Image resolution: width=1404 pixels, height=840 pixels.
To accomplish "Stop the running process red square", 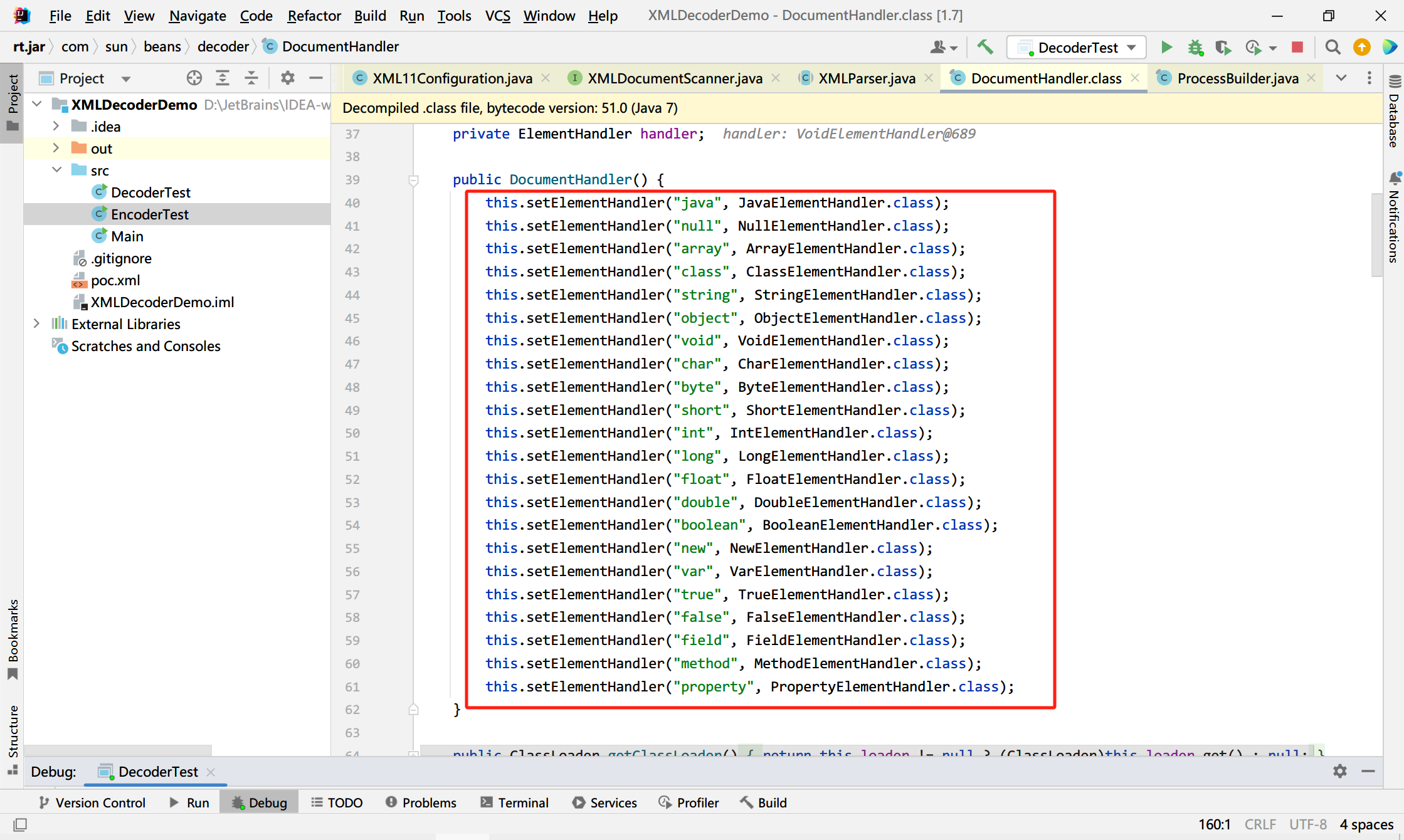I will (1297, 47).
